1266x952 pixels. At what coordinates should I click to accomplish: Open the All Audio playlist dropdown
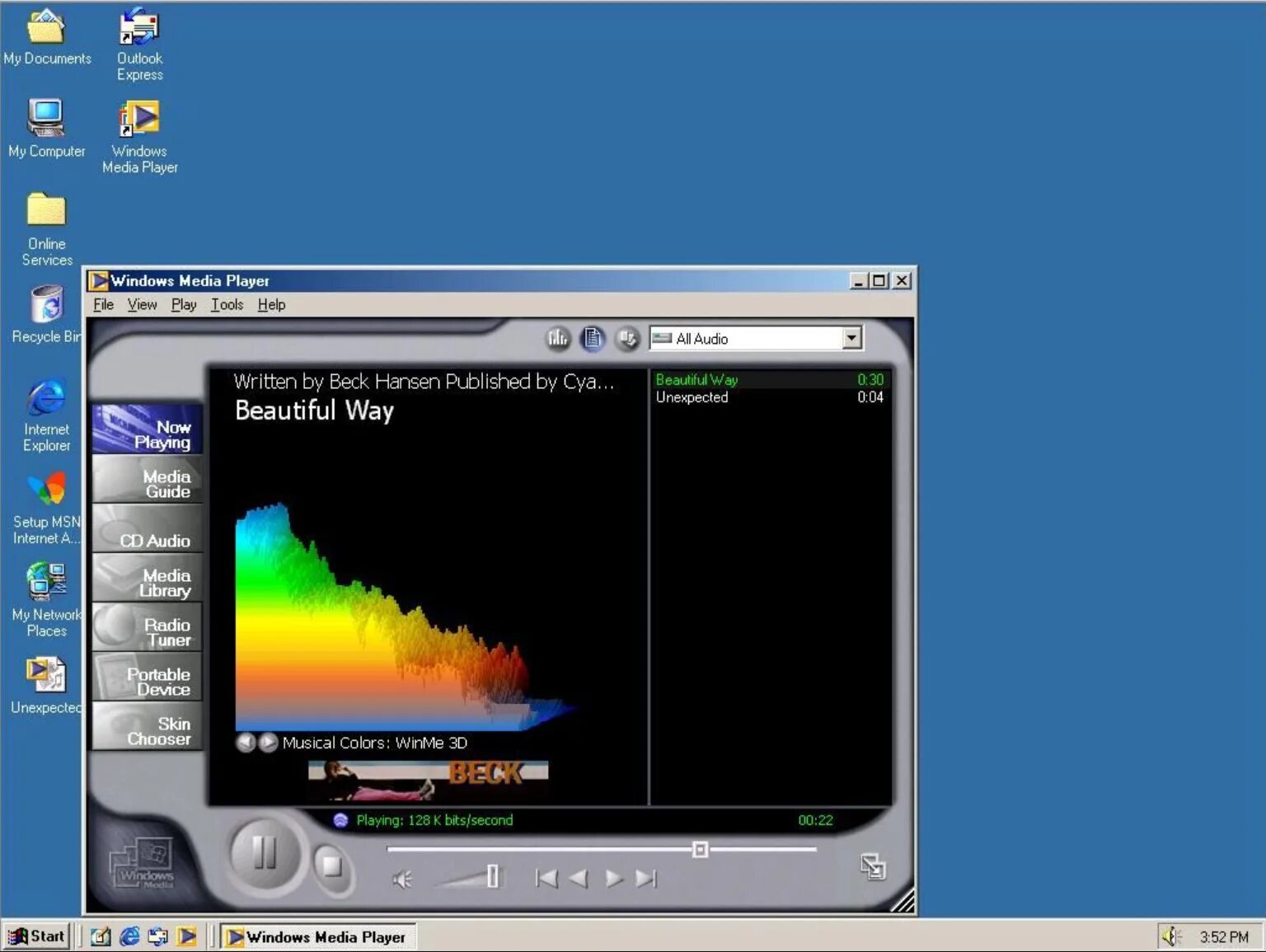(x=851, y=338)
